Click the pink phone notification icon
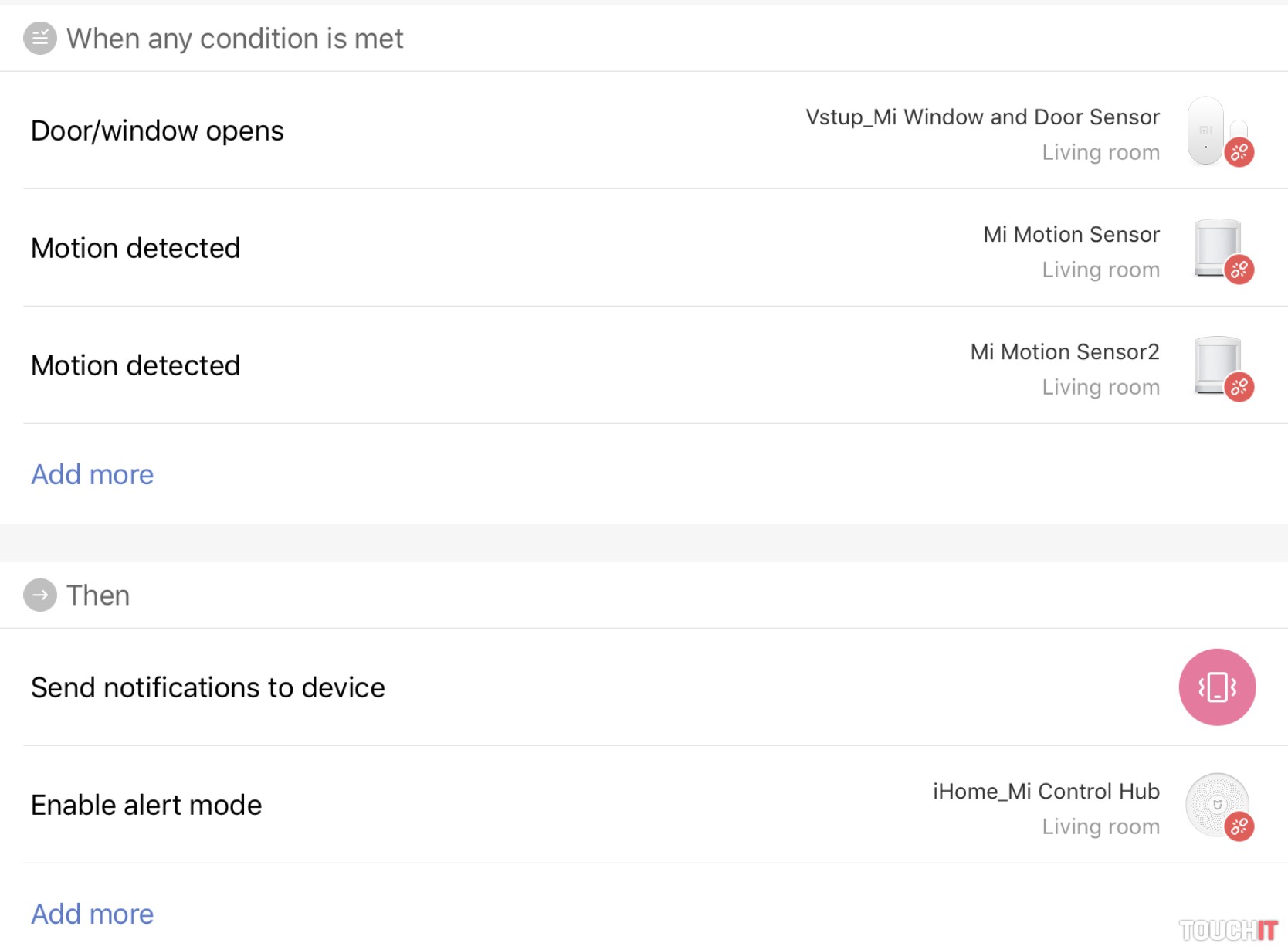This screenshot has width=1288, height=950. pos(1217,687)
